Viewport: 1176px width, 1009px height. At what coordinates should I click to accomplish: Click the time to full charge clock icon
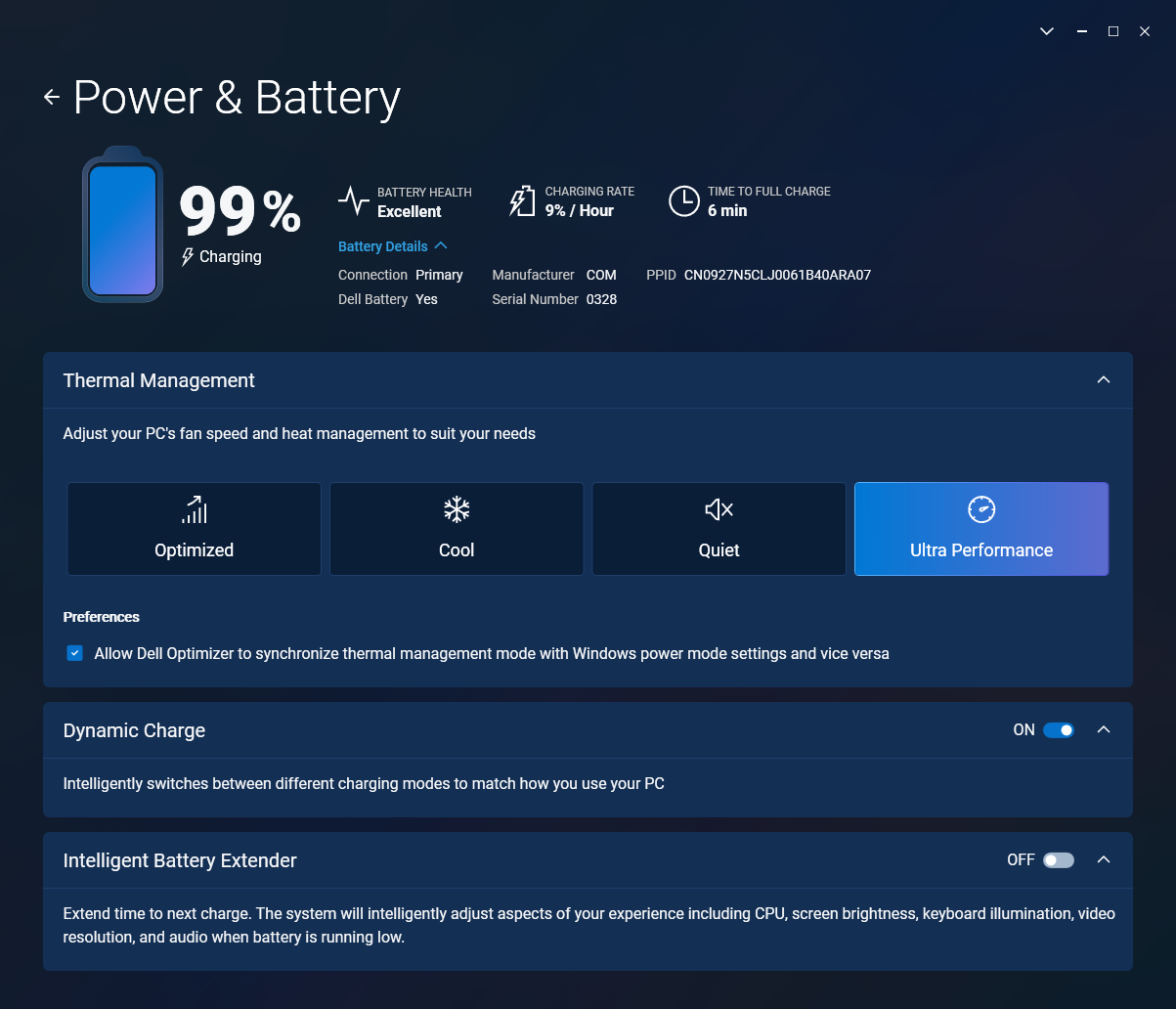click(684, 201)
